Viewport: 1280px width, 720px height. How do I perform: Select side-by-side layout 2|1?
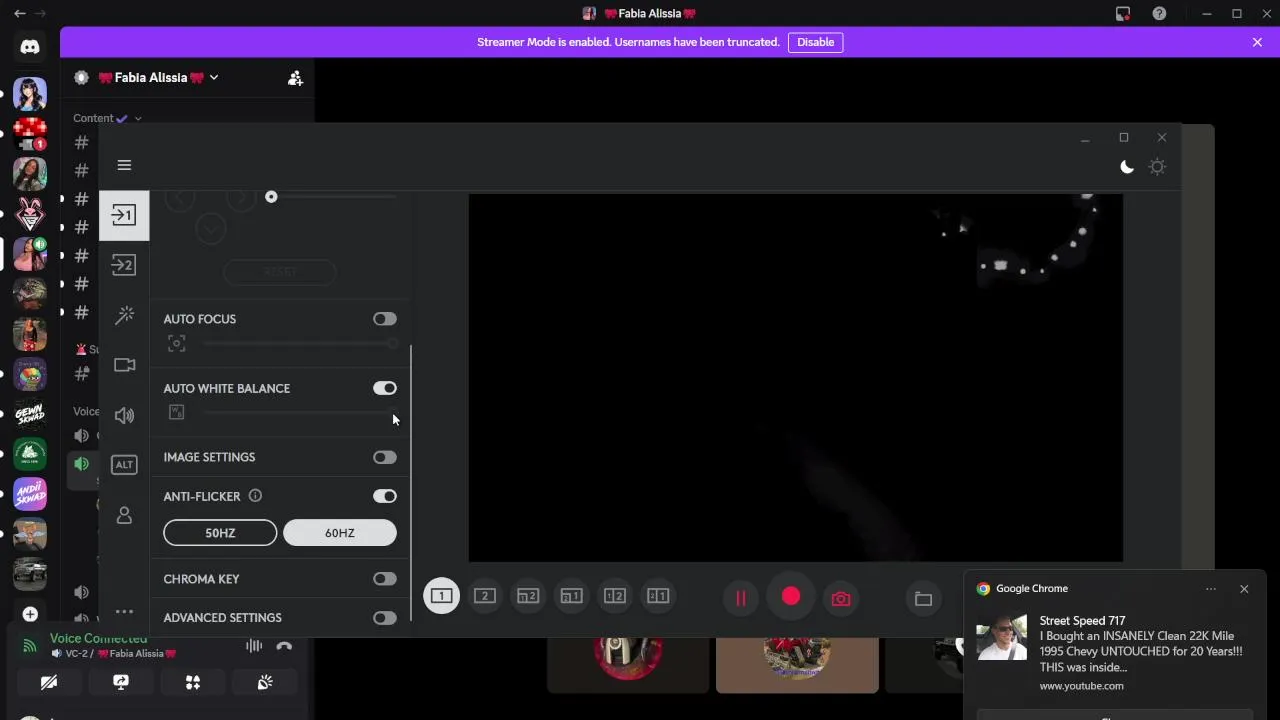coord(658,597)
